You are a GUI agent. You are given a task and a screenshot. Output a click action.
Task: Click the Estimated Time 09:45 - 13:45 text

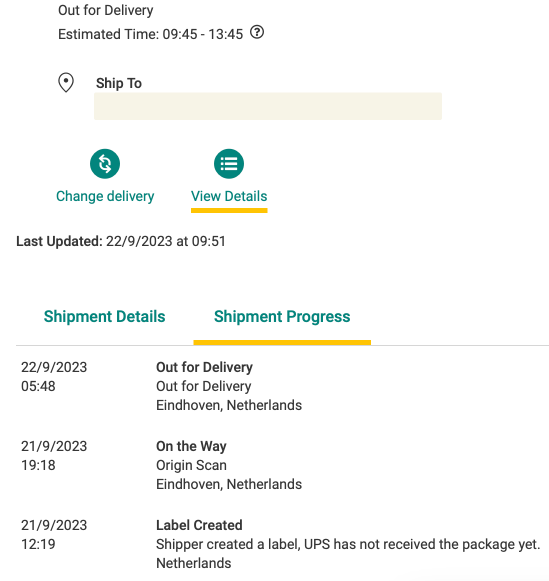150,34
